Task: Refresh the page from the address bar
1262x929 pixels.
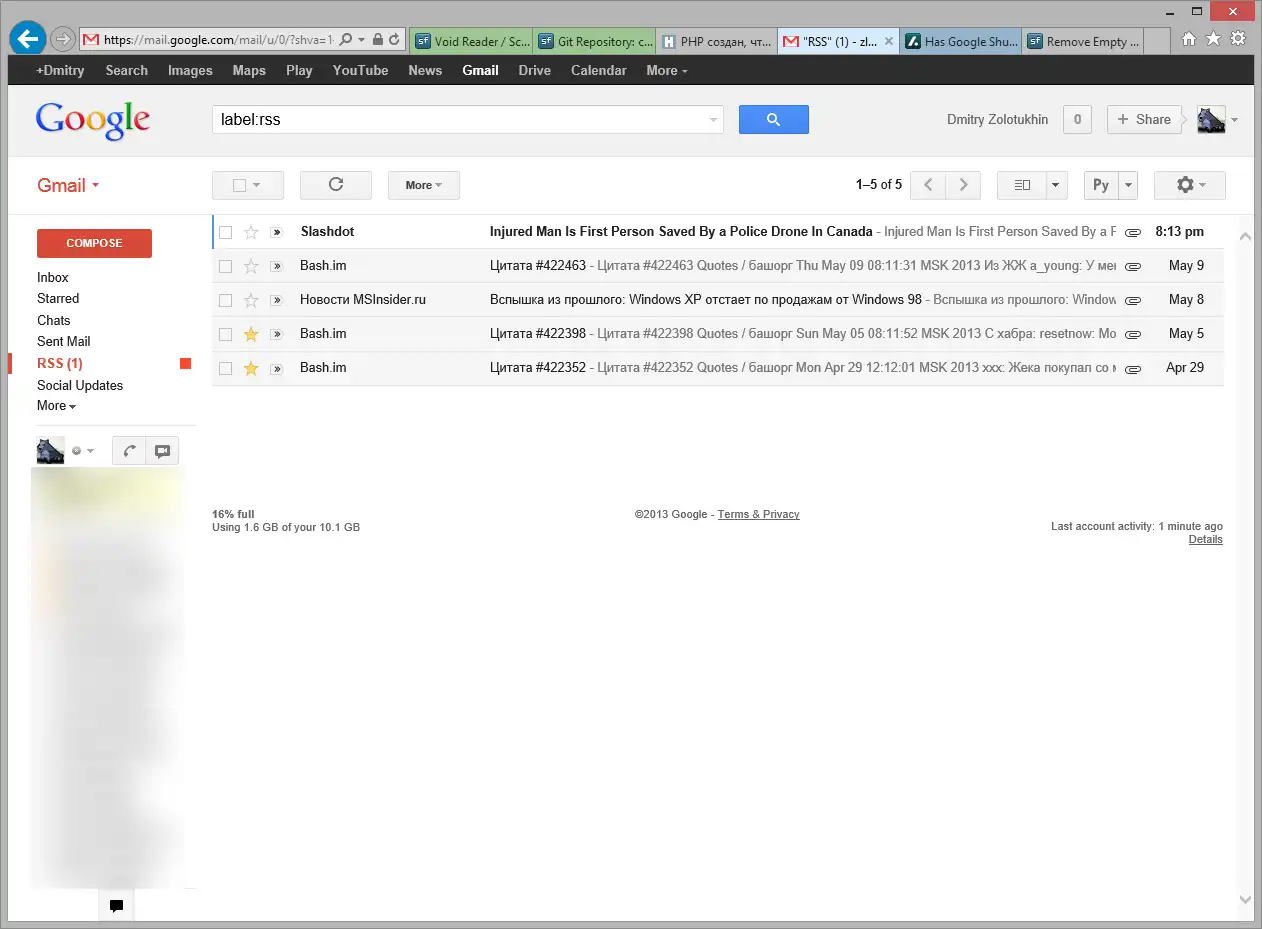Action: click(x=395, y=40)
